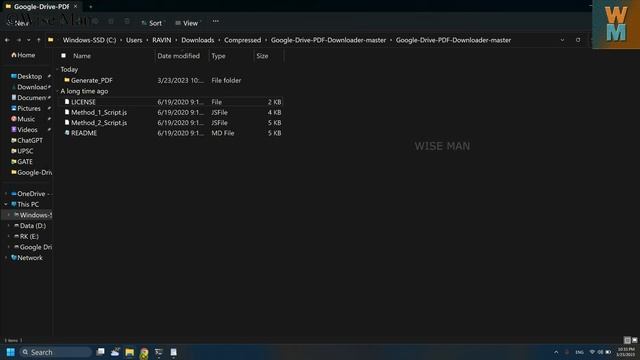Open Pictures in the navigation pane

click(26, 108)
